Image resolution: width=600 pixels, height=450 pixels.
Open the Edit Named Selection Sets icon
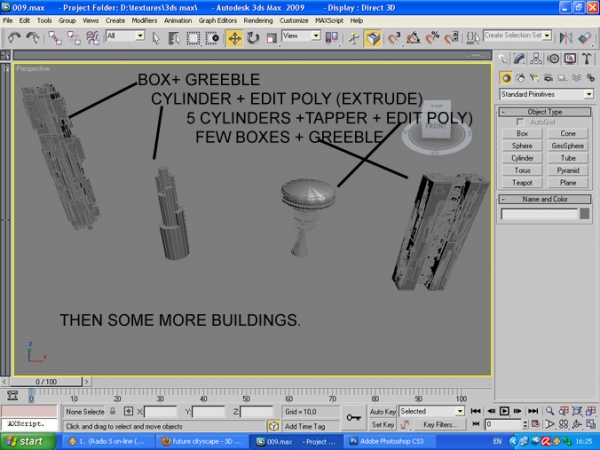coord(473,38)
